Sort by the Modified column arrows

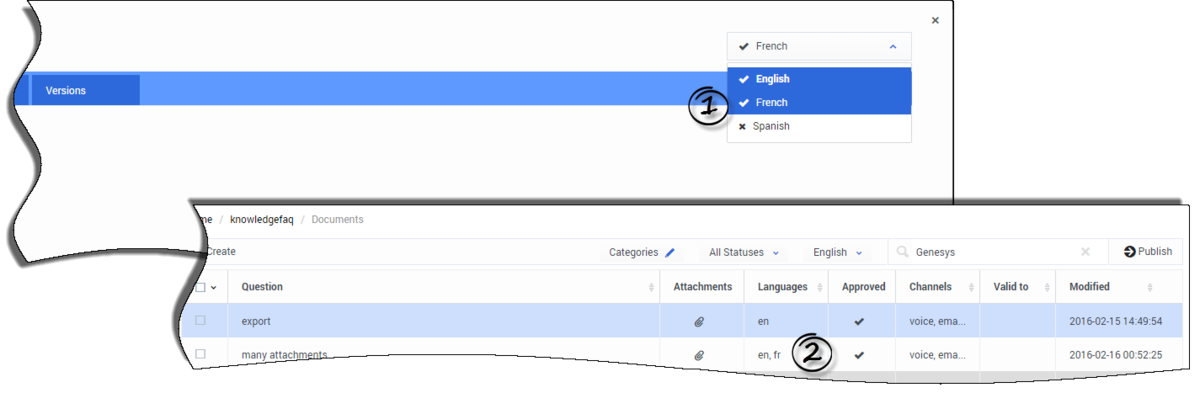point(1150,287)
